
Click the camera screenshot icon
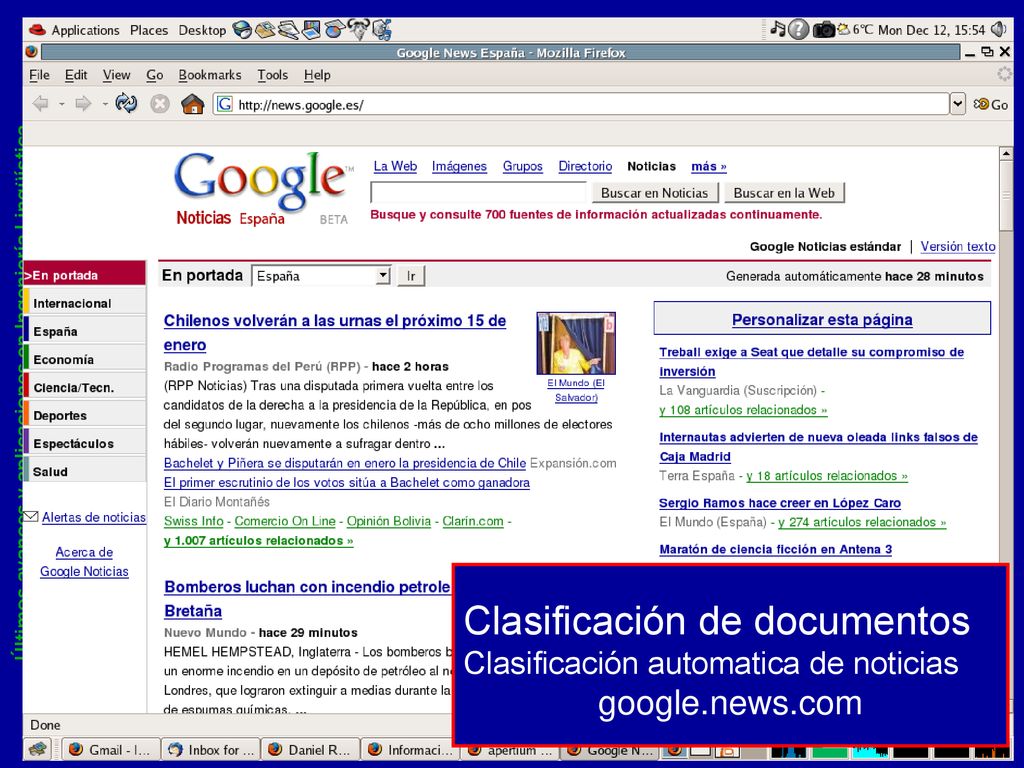pos(824,29)
